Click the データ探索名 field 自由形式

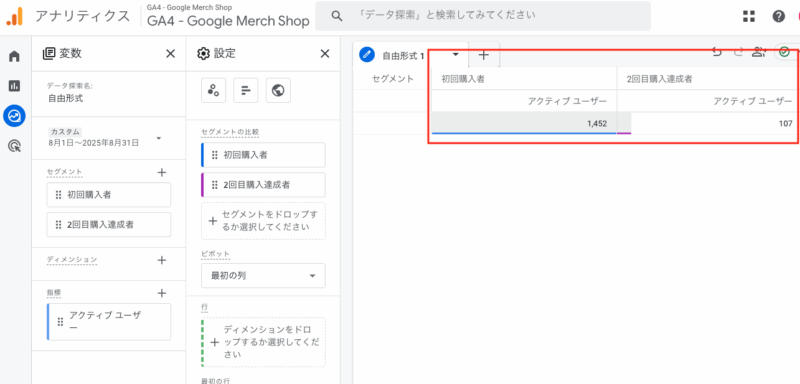click(x=65, y=98)
